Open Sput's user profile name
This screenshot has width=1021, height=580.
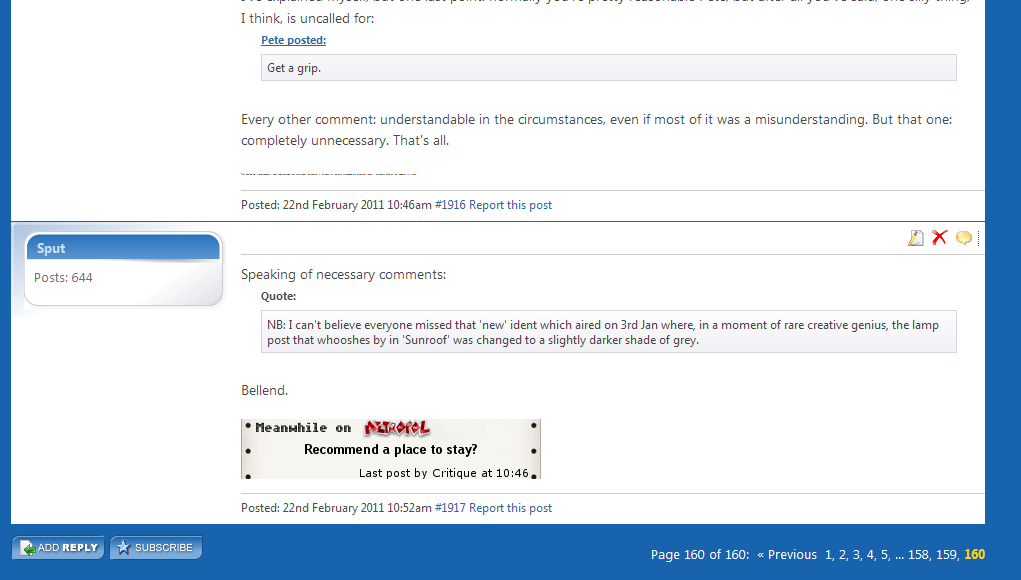click(x=51, y=248)
